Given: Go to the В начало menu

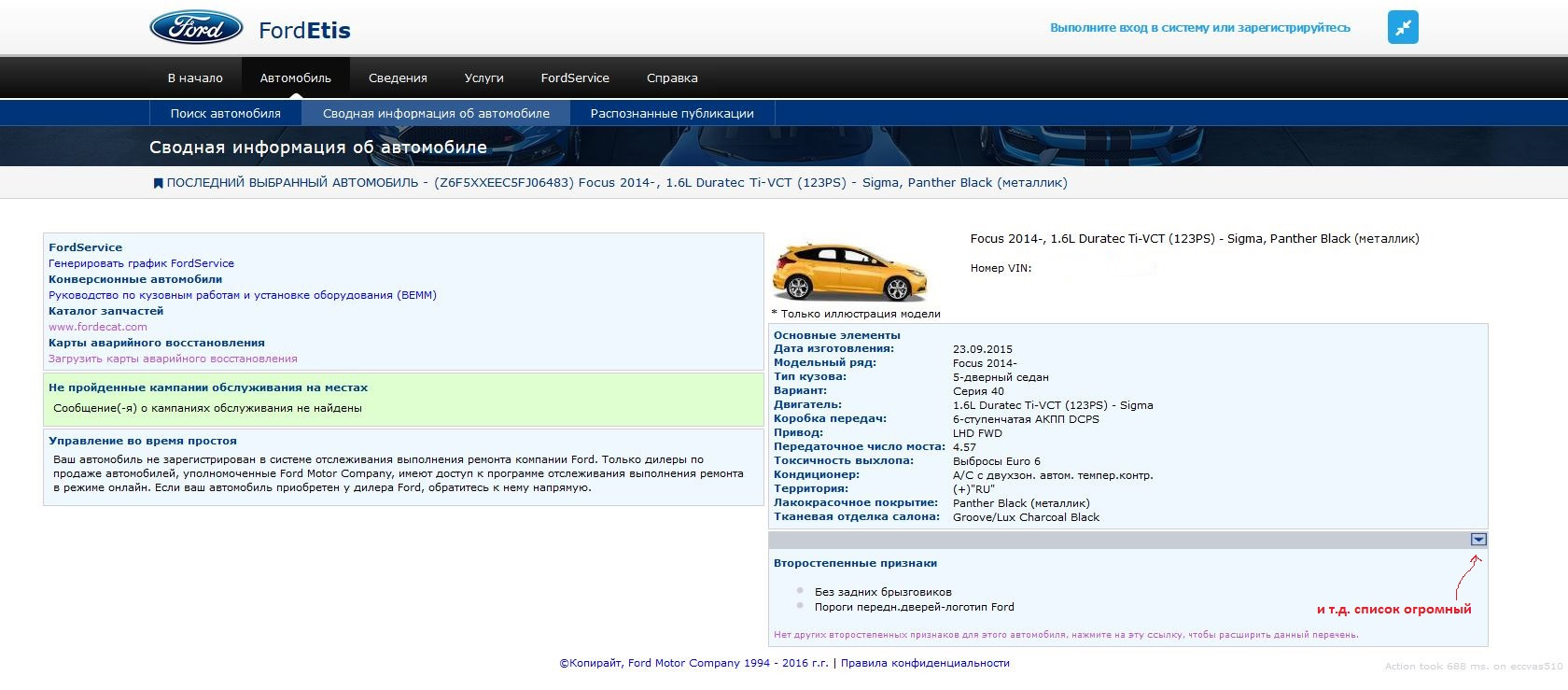Looking at the screenshot, I should [195, 78].
